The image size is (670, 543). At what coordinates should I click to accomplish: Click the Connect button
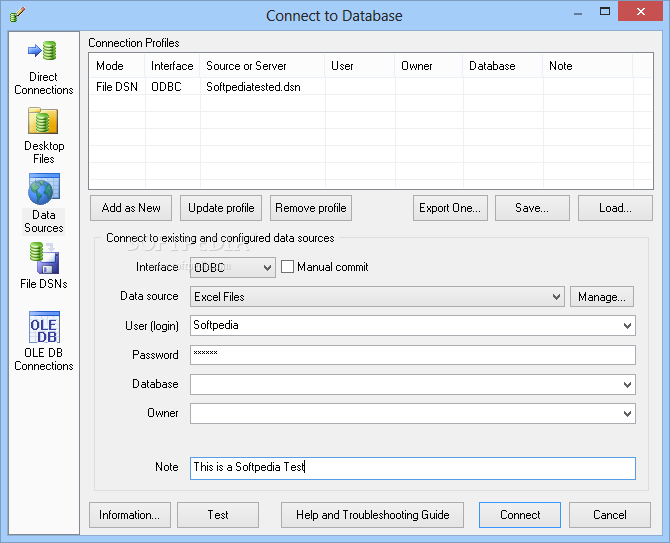click(520, 515)
